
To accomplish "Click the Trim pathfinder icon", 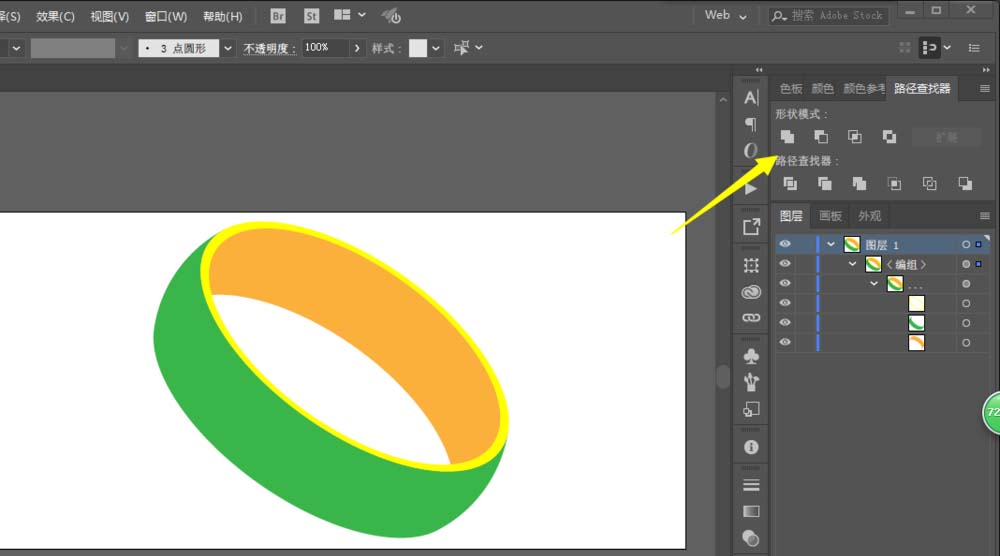I will pyautogui.click(x=825, y=184).
